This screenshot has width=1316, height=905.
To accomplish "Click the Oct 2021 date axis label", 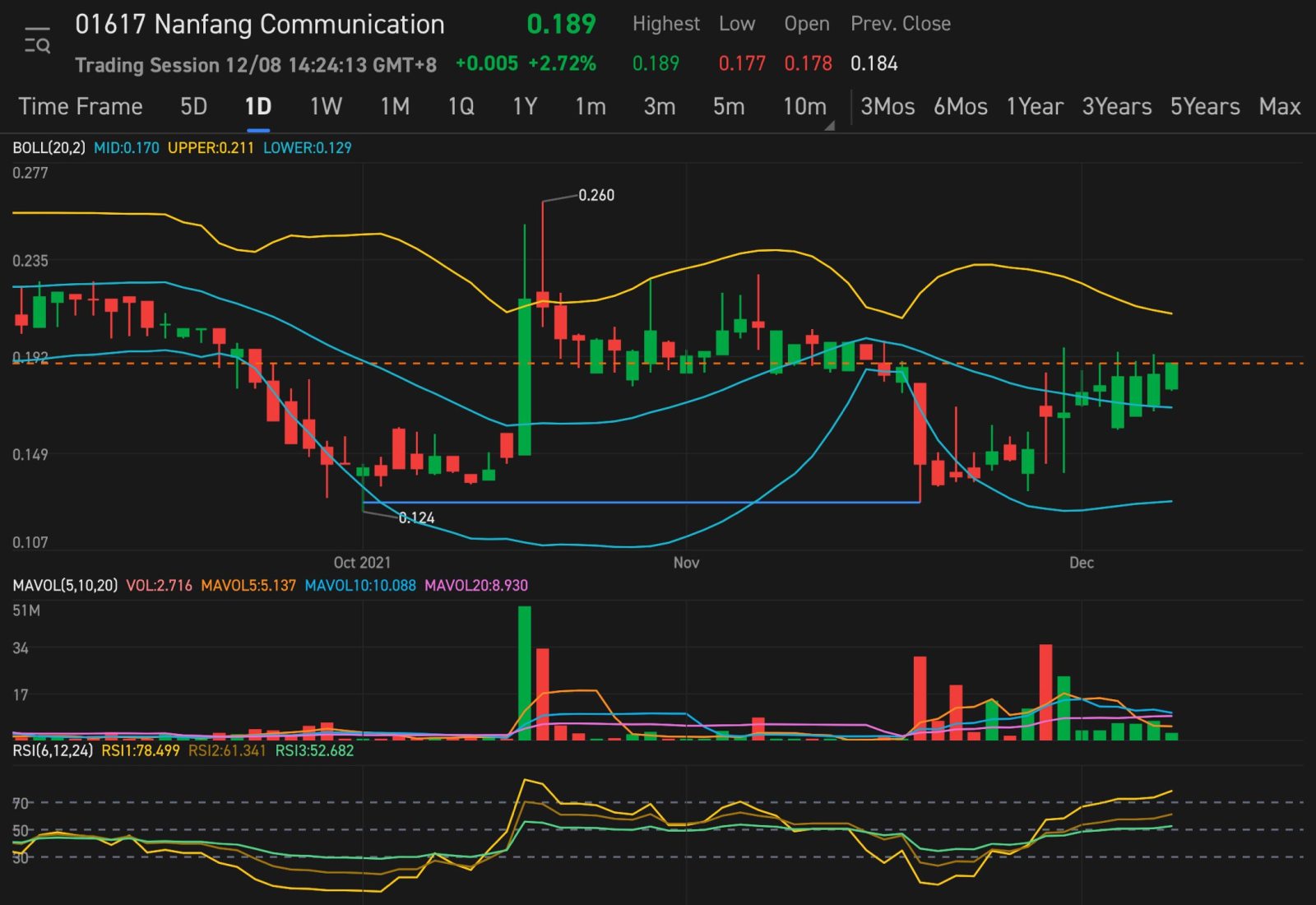I will (x=362, y=564).
